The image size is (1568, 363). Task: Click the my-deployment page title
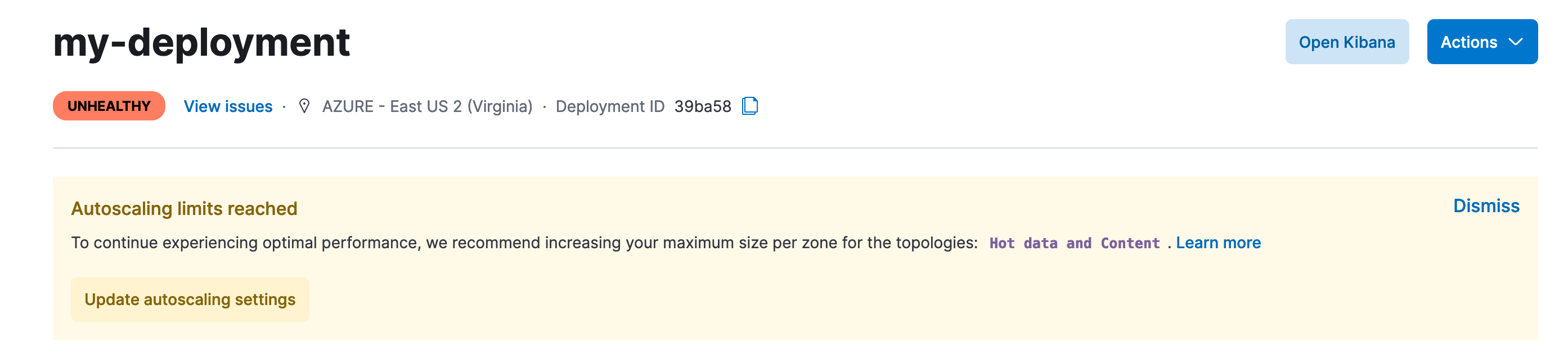click(201, 43)
